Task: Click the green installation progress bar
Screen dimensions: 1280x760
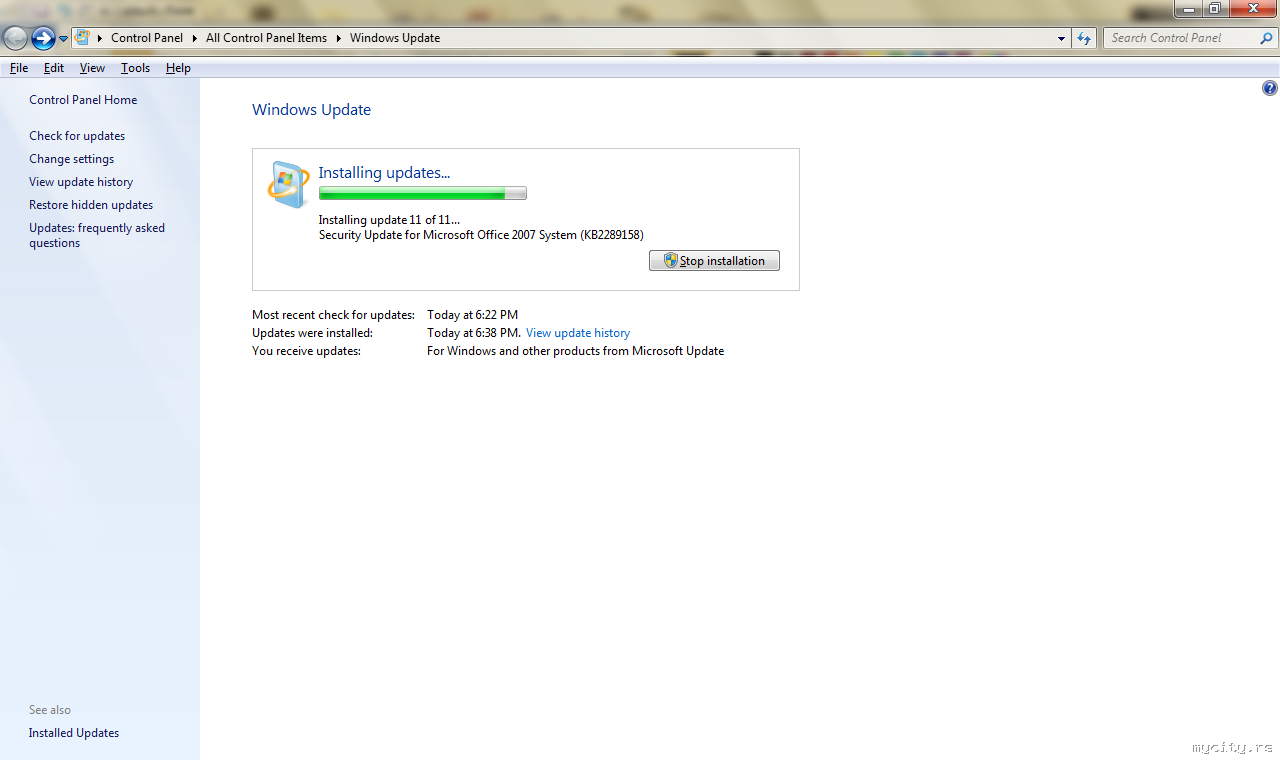Action: [x=422, y=194]
